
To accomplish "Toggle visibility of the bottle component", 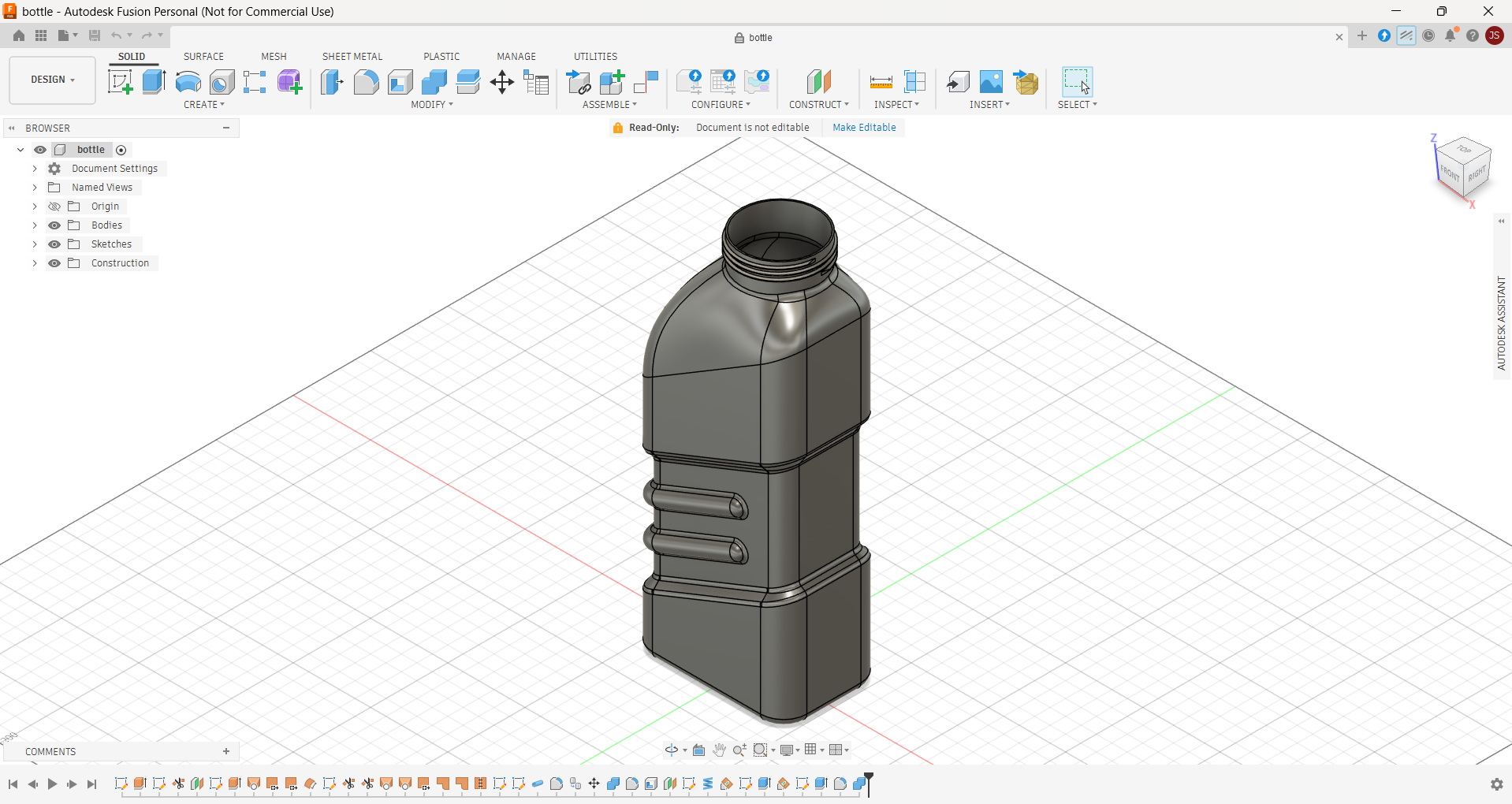I will click(x=40, y=150).
